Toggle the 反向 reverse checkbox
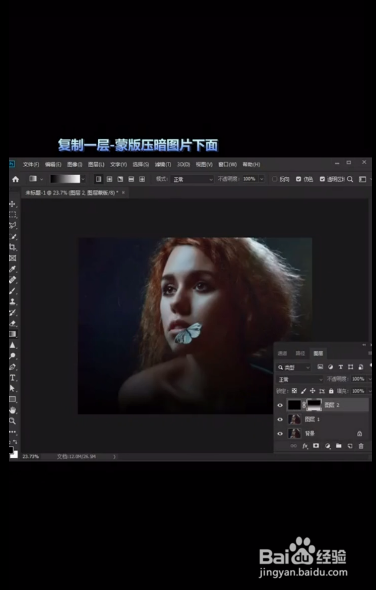376x590 pixels. (x=275, y=179)
